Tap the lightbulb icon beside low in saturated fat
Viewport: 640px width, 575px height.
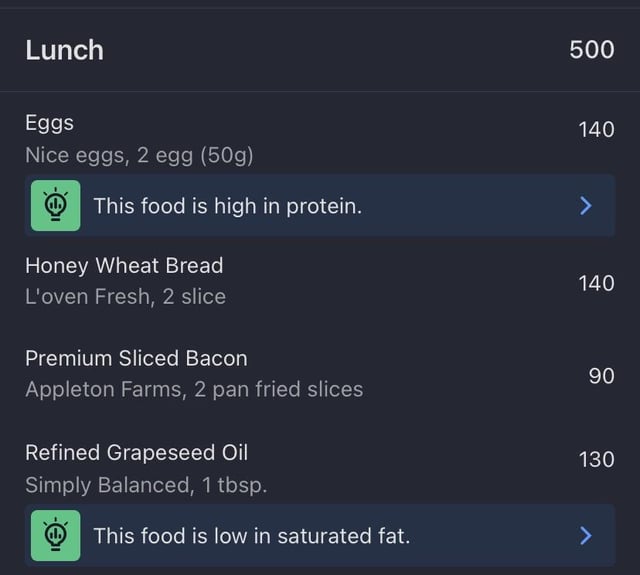56,535
